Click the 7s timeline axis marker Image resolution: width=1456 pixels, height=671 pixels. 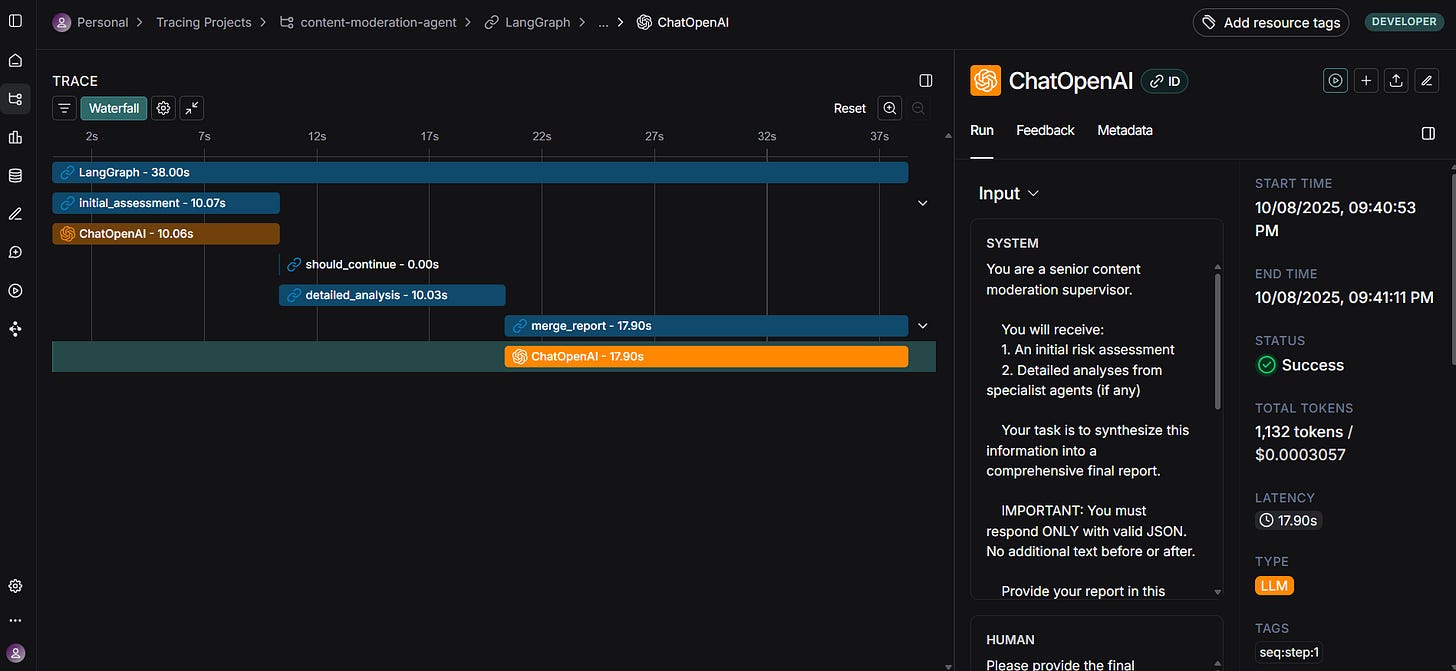(204, 136)
